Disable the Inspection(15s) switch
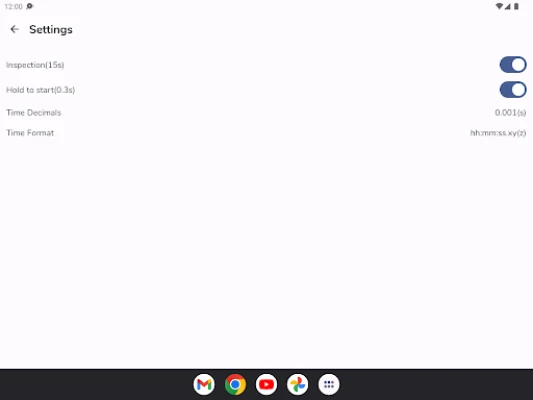The width and height of the screenshot is (533, 400). click(x=513, y=65)
